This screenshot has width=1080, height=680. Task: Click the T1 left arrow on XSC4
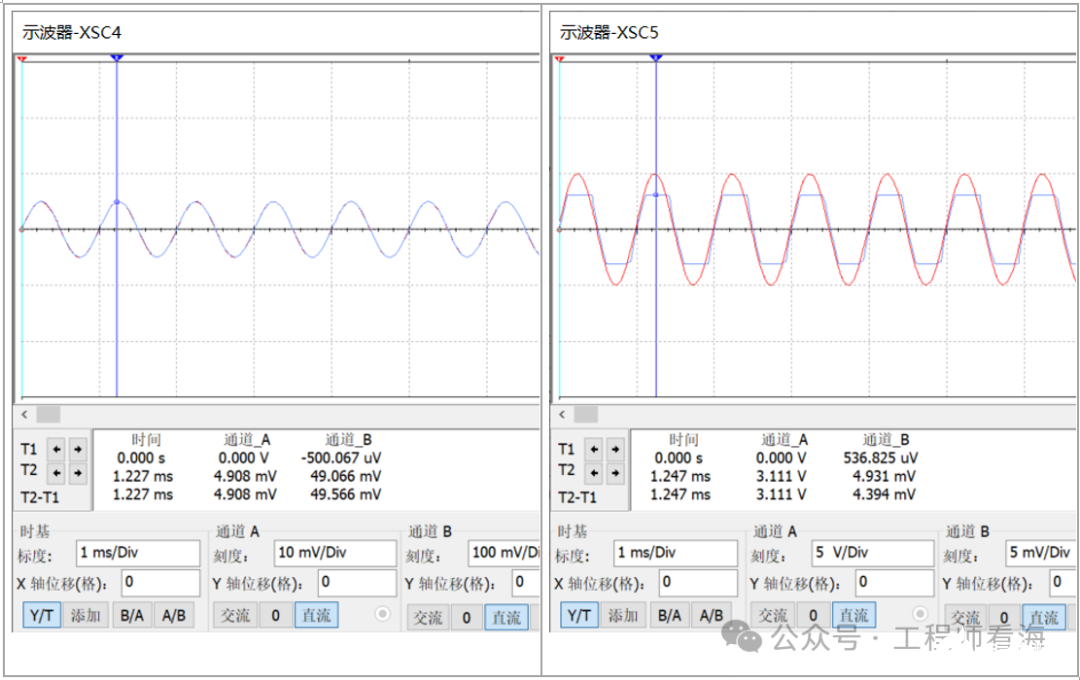56,450
